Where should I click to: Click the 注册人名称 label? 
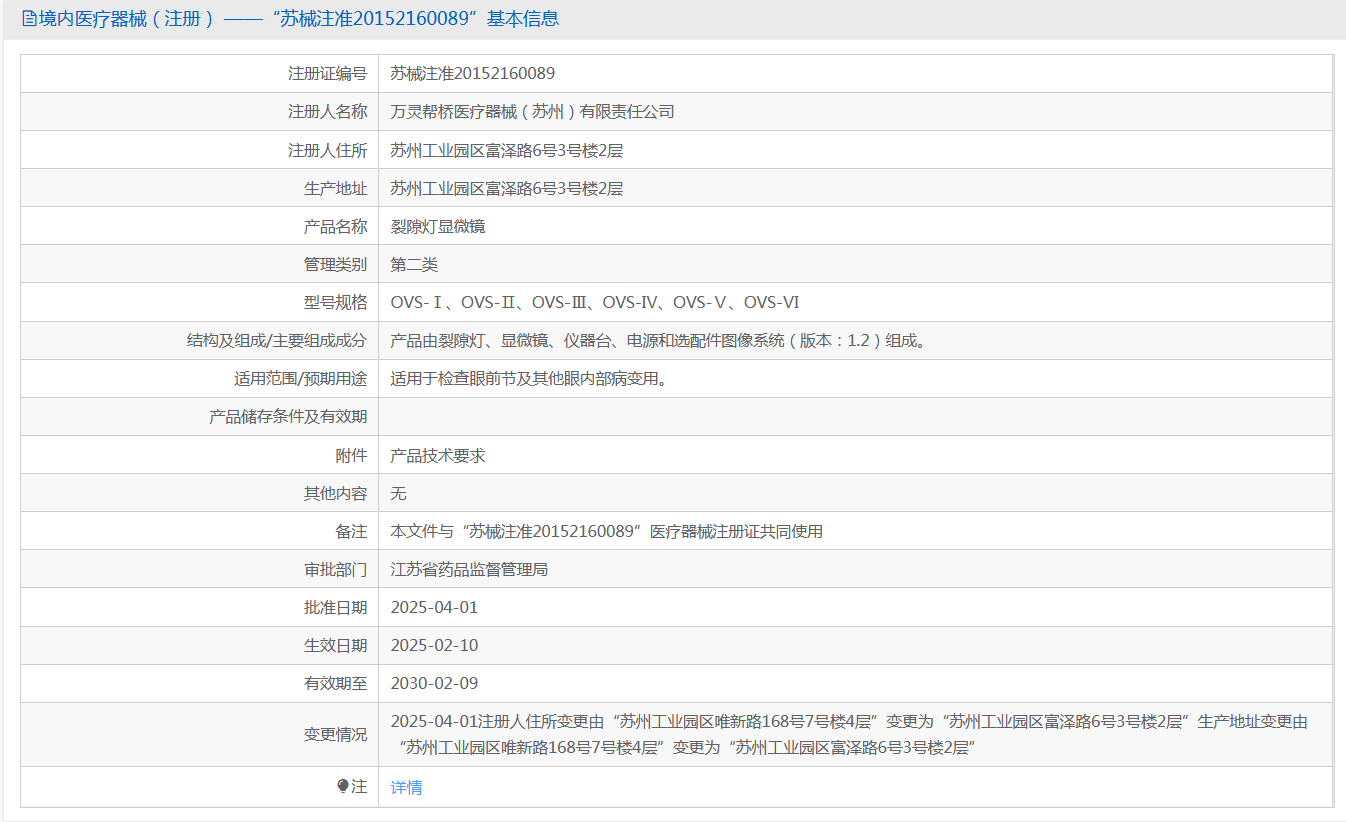click(x=327, y=111)
